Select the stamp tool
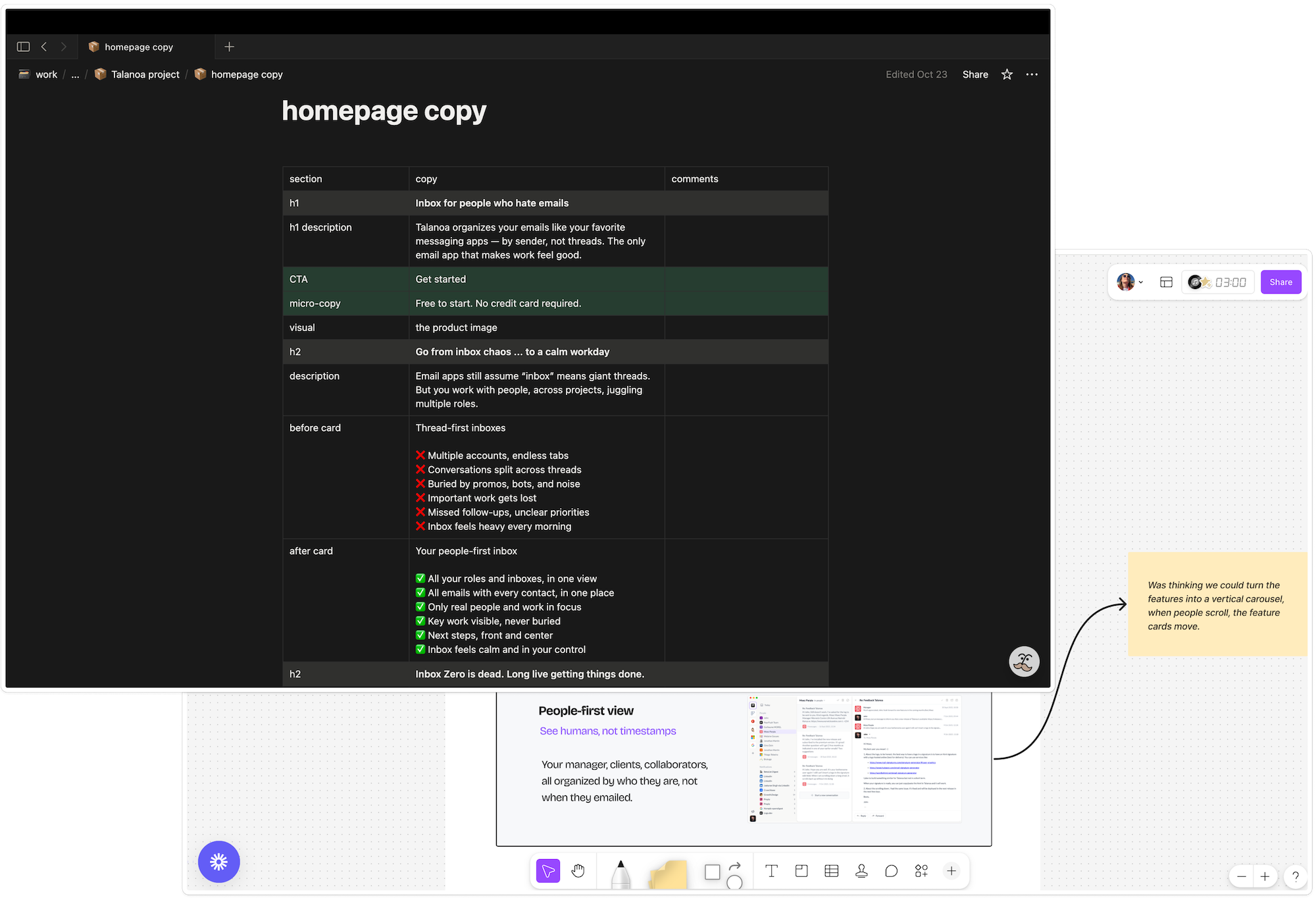Image resolution: width=1316 pixels, height=898 pixels. point(861,872)
